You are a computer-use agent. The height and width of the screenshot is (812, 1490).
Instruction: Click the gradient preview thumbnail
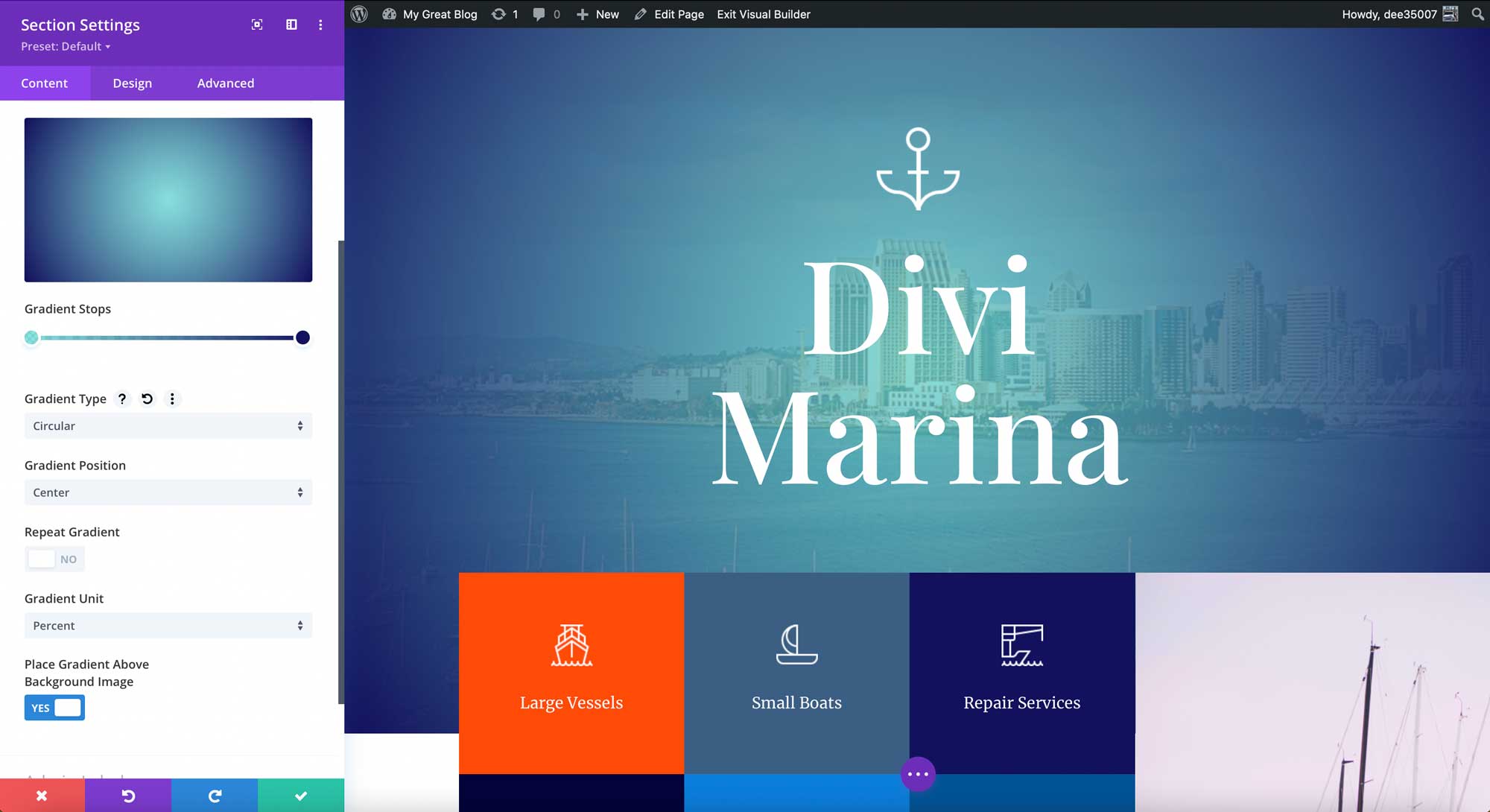coord(168,200)
